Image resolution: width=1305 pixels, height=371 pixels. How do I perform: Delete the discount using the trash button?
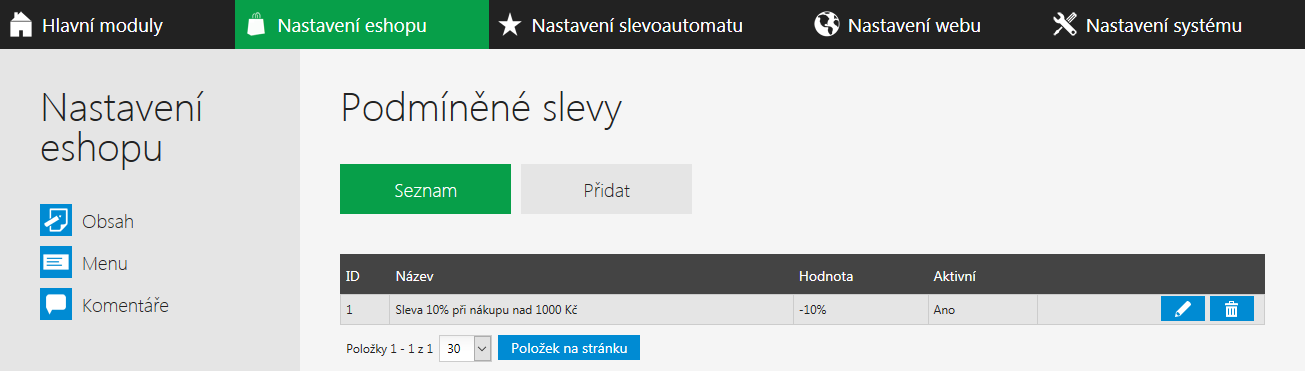[x=1231, y=309]
